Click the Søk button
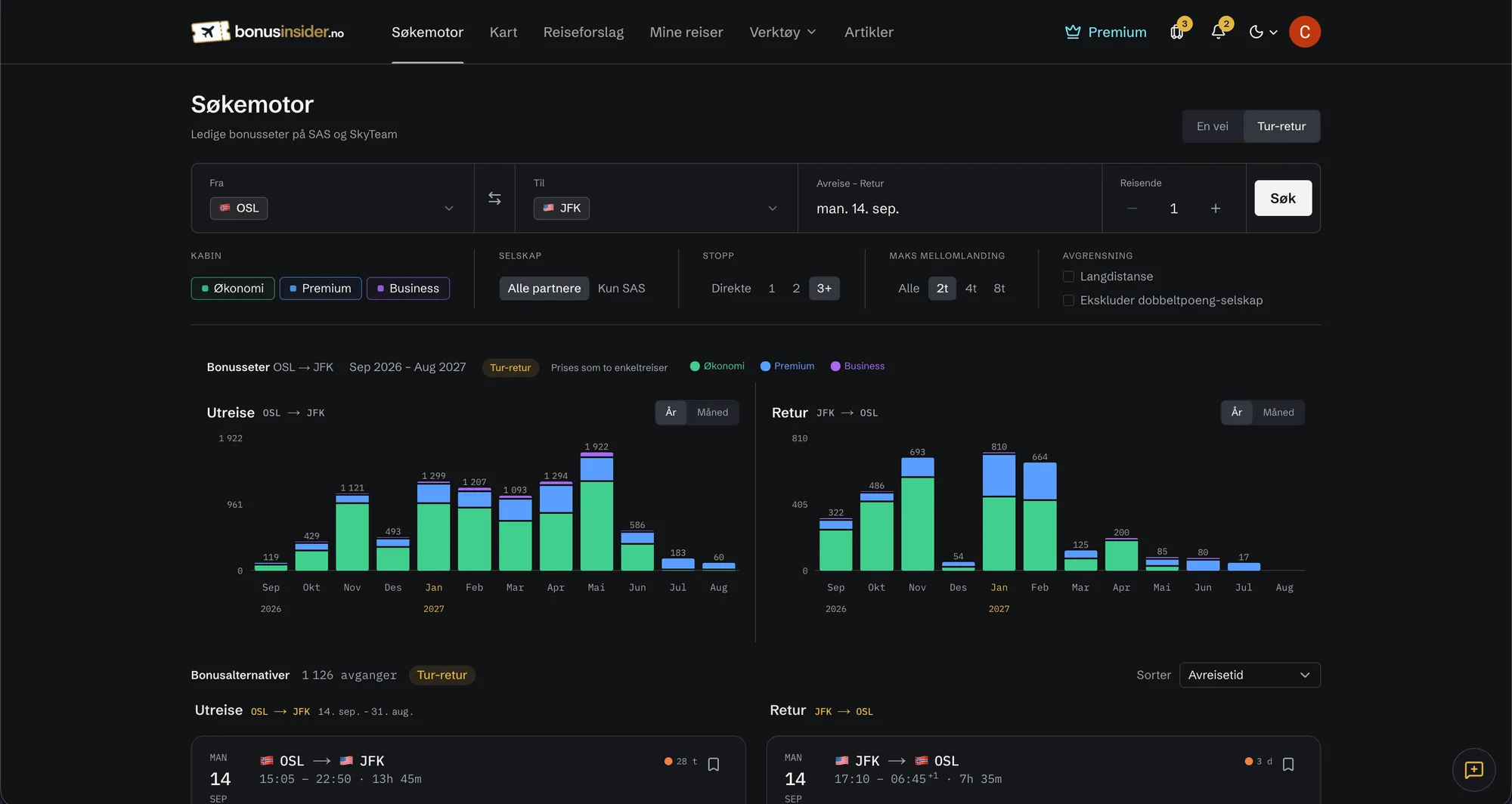1512x804 pixels. point(1283,198)
